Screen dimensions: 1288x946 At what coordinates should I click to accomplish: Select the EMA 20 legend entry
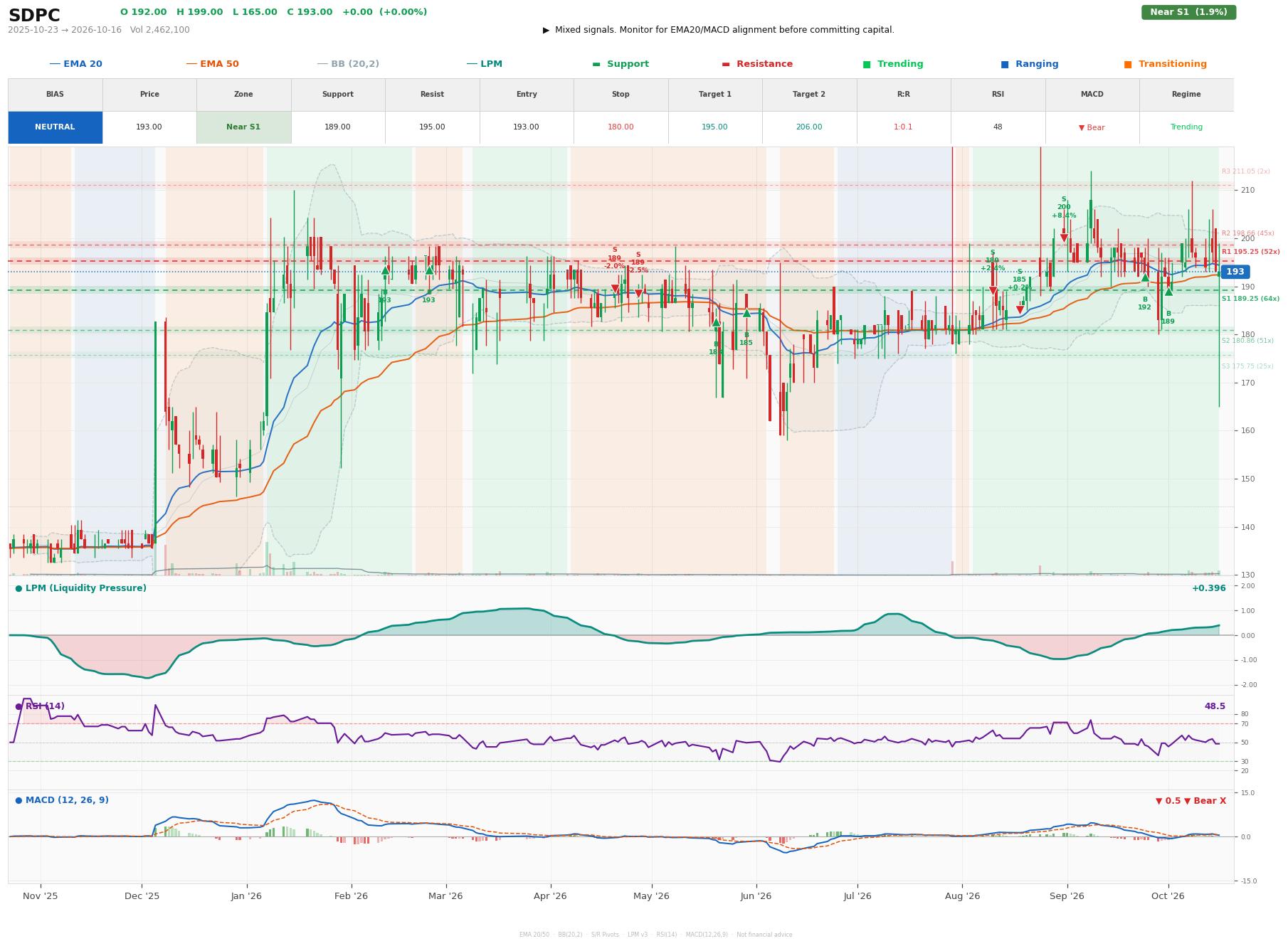(x=75, y=64)
